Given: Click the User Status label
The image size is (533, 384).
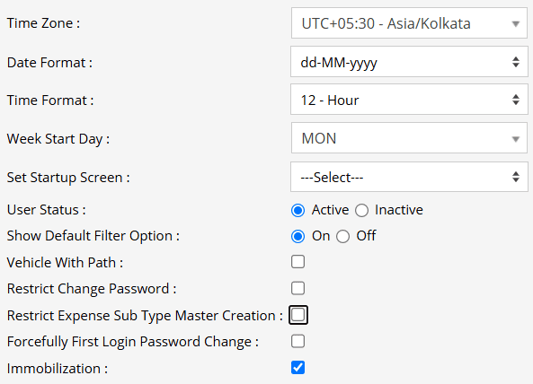Looking at the screenshot, I should pos(47,210).
